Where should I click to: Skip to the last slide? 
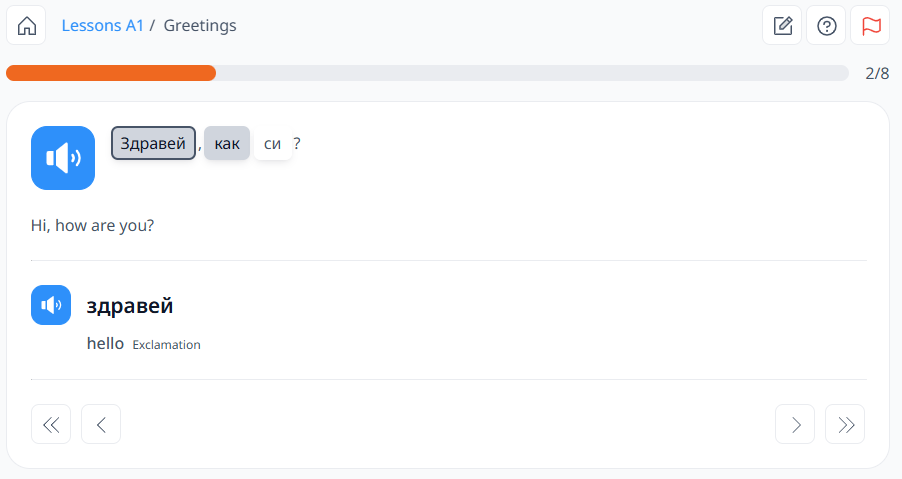(845, 424)
